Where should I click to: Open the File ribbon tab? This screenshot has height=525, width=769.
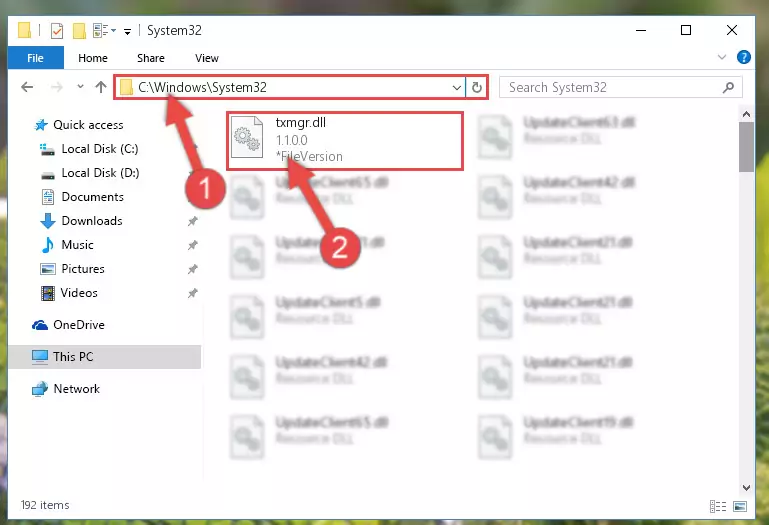point(35,58)
